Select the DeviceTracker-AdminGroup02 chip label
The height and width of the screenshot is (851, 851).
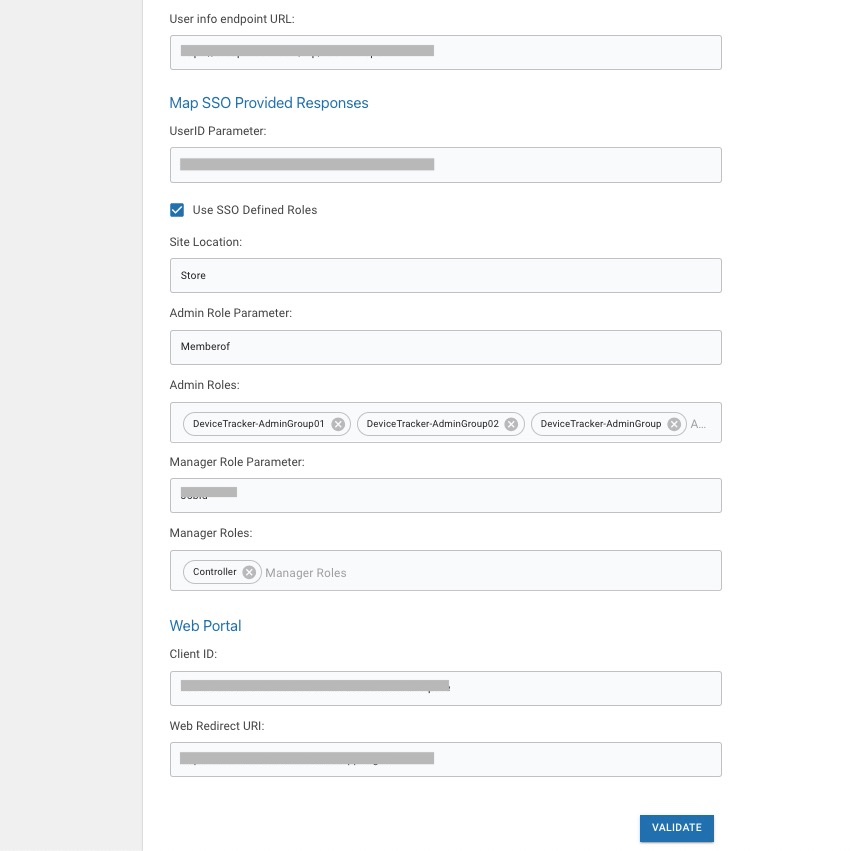pos(432,424)
